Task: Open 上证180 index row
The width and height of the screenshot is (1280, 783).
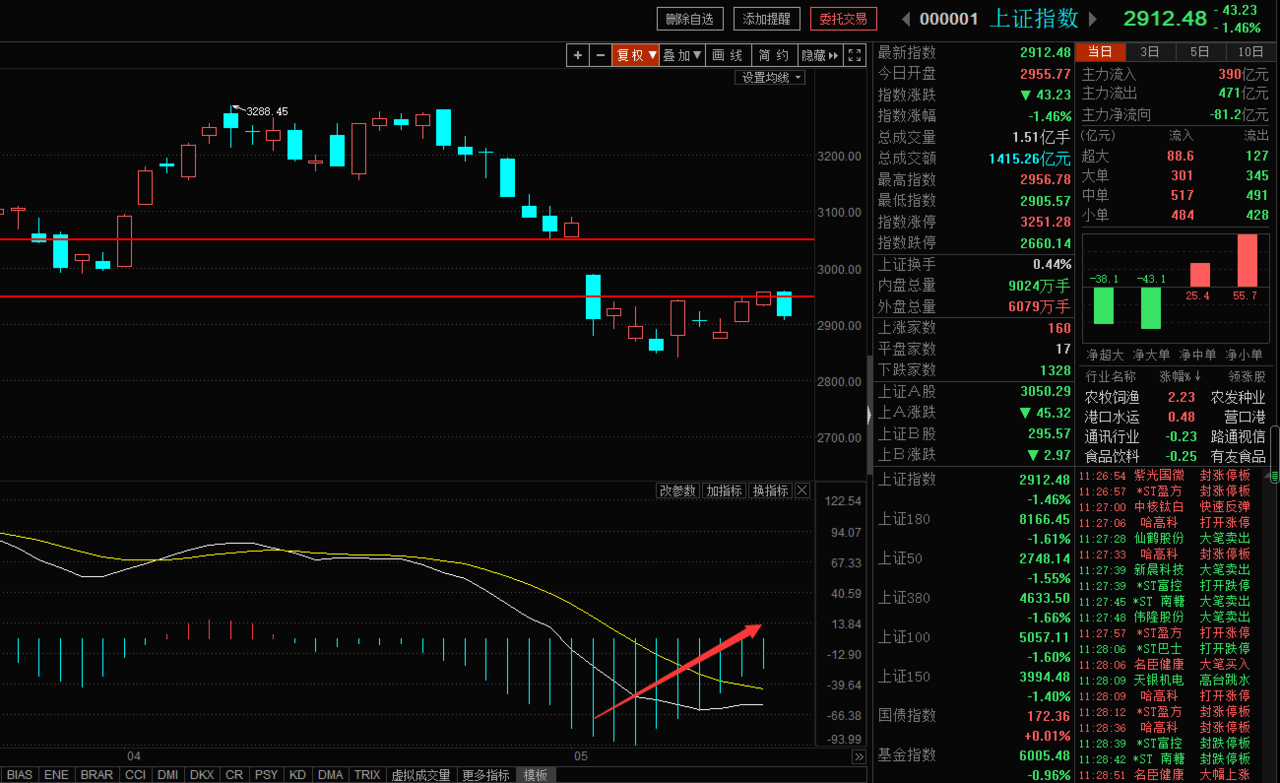Action: click(x=975, y=528)
